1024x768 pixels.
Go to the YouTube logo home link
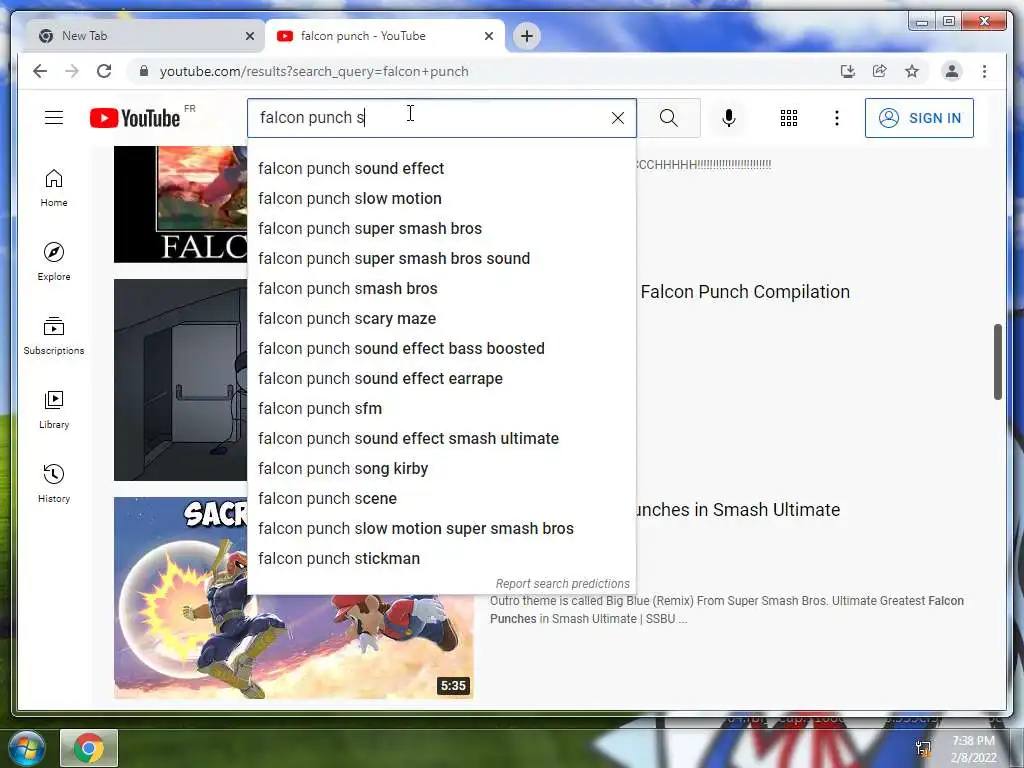(135, 118)
